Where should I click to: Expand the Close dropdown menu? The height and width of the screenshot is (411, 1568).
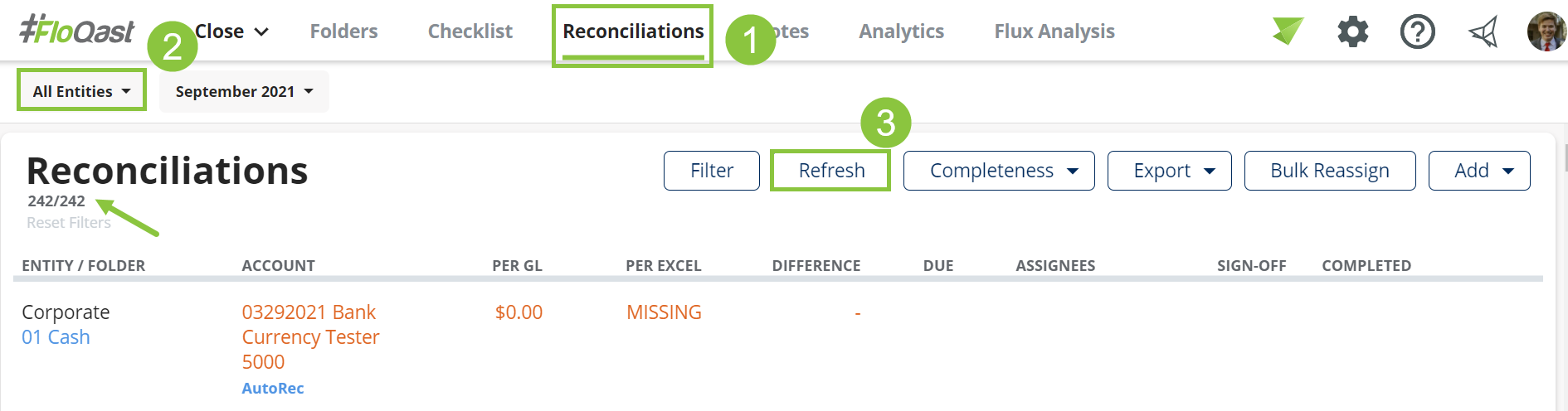[x=232, y=31]
